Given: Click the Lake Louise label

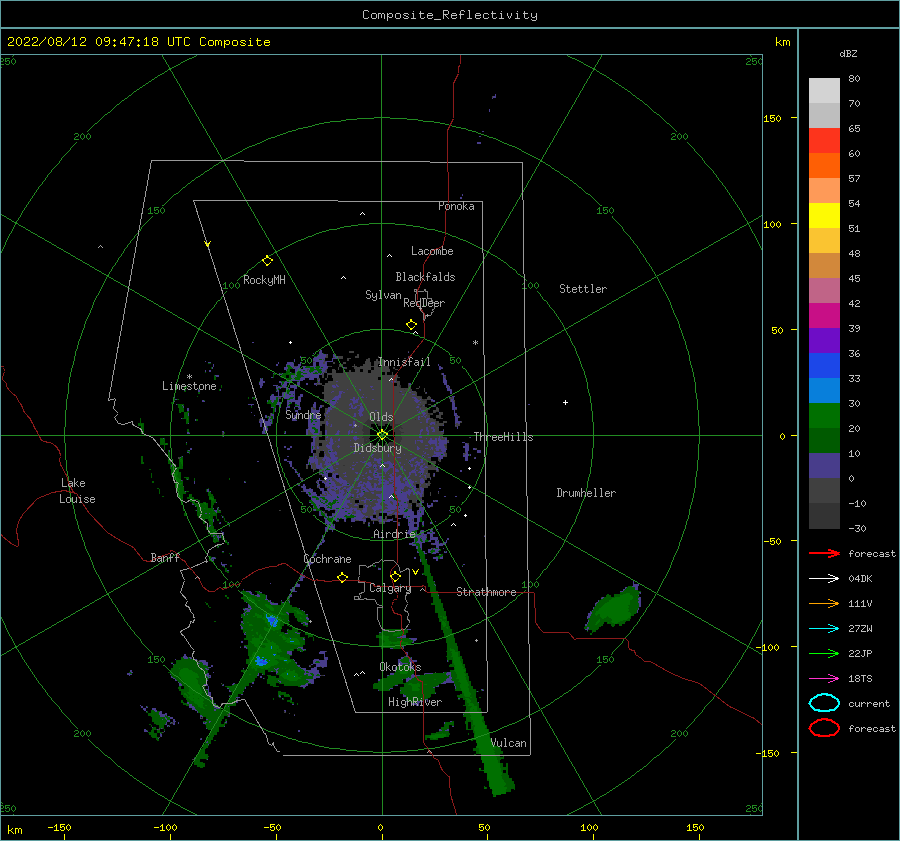Looking at the screenshot, I should click(77, 491).
